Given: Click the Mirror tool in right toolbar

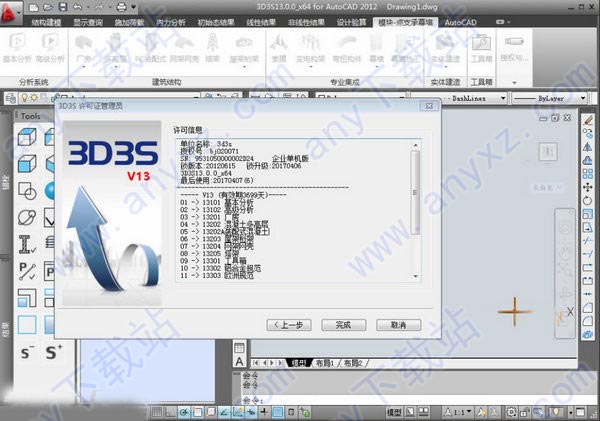Looking at the screenshot, I should [x=587, y=147].
